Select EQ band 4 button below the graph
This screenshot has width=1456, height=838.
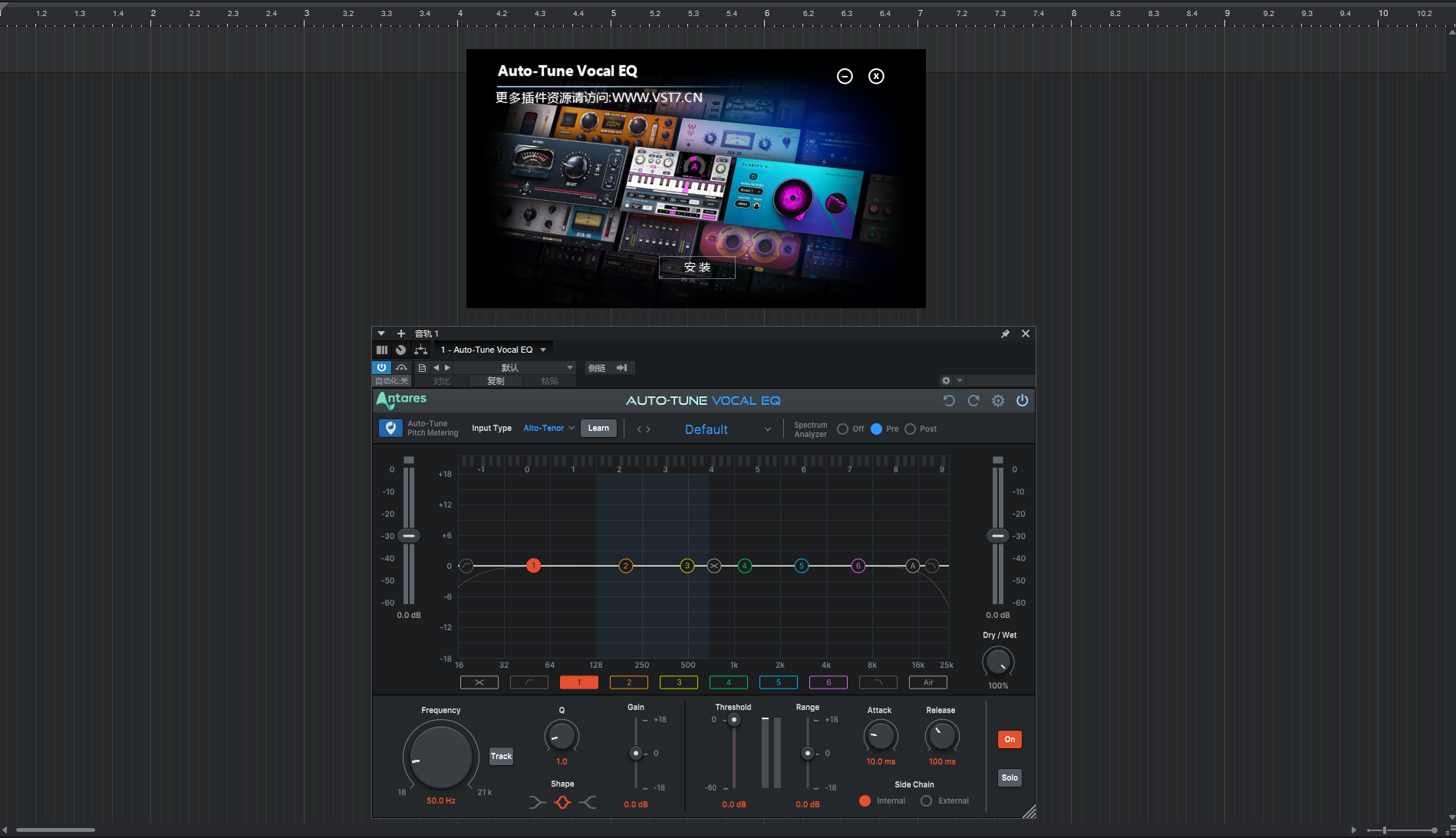(728, 682)
